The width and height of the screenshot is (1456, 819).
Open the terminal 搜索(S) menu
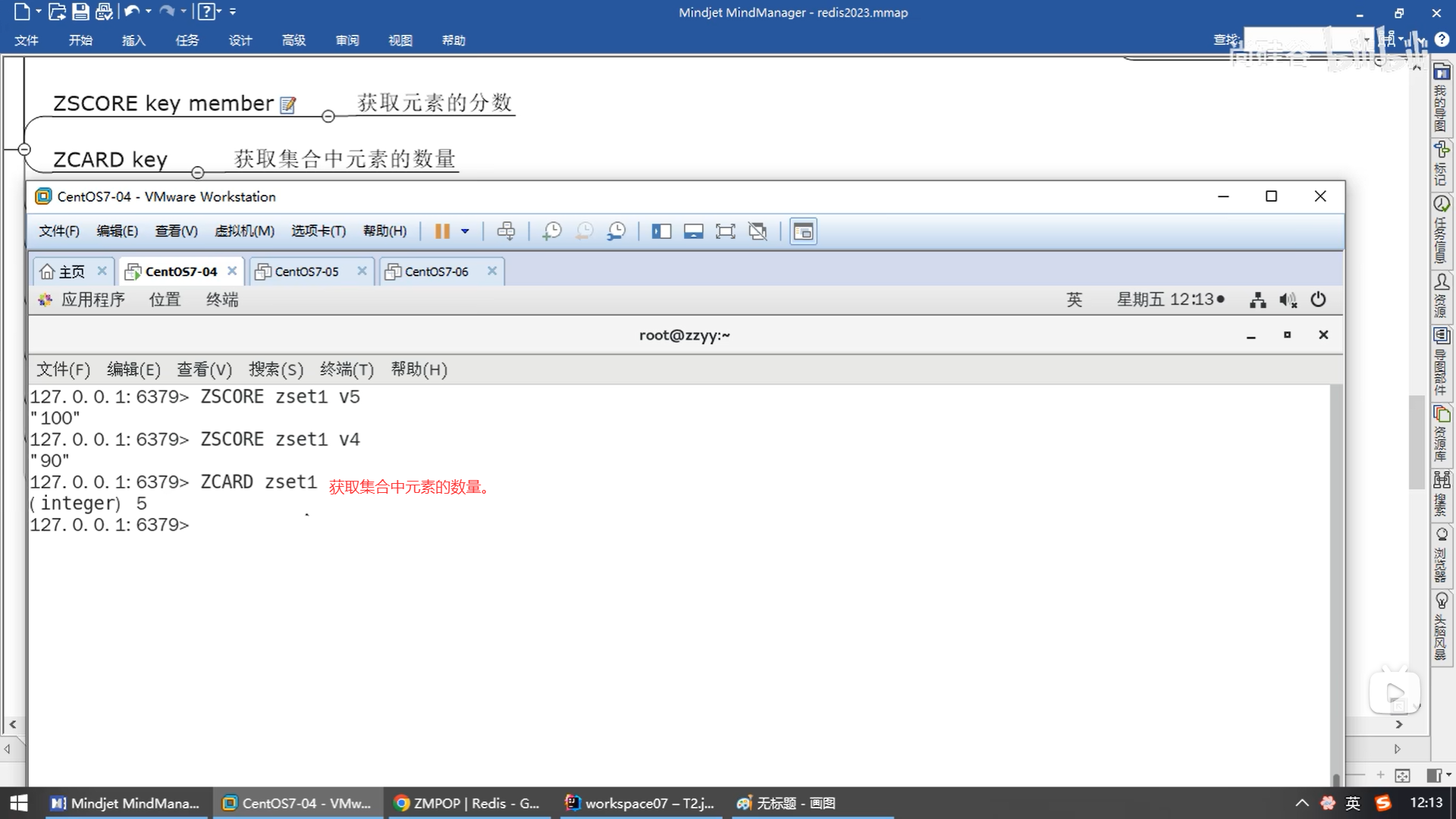point(275,369)
